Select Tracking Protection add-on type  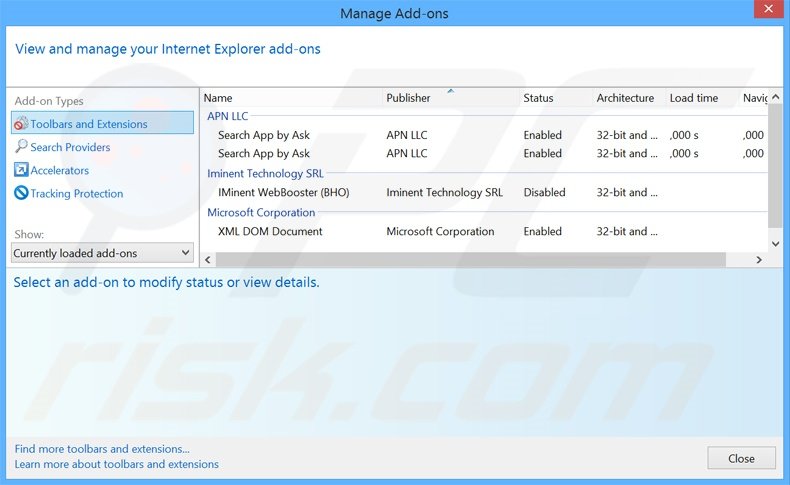click(77, 193)
